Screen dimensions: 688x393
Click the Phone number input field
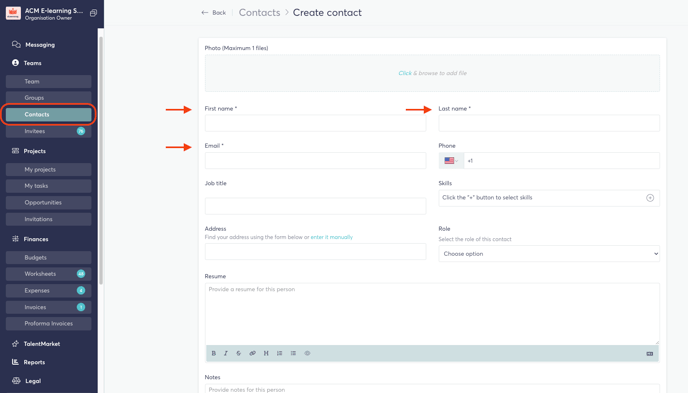pyautogui.click(x=561, y=161)
